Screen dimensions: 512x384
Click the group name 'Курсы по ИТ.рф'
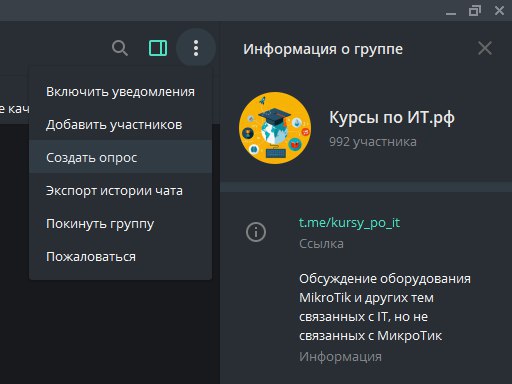392,117
